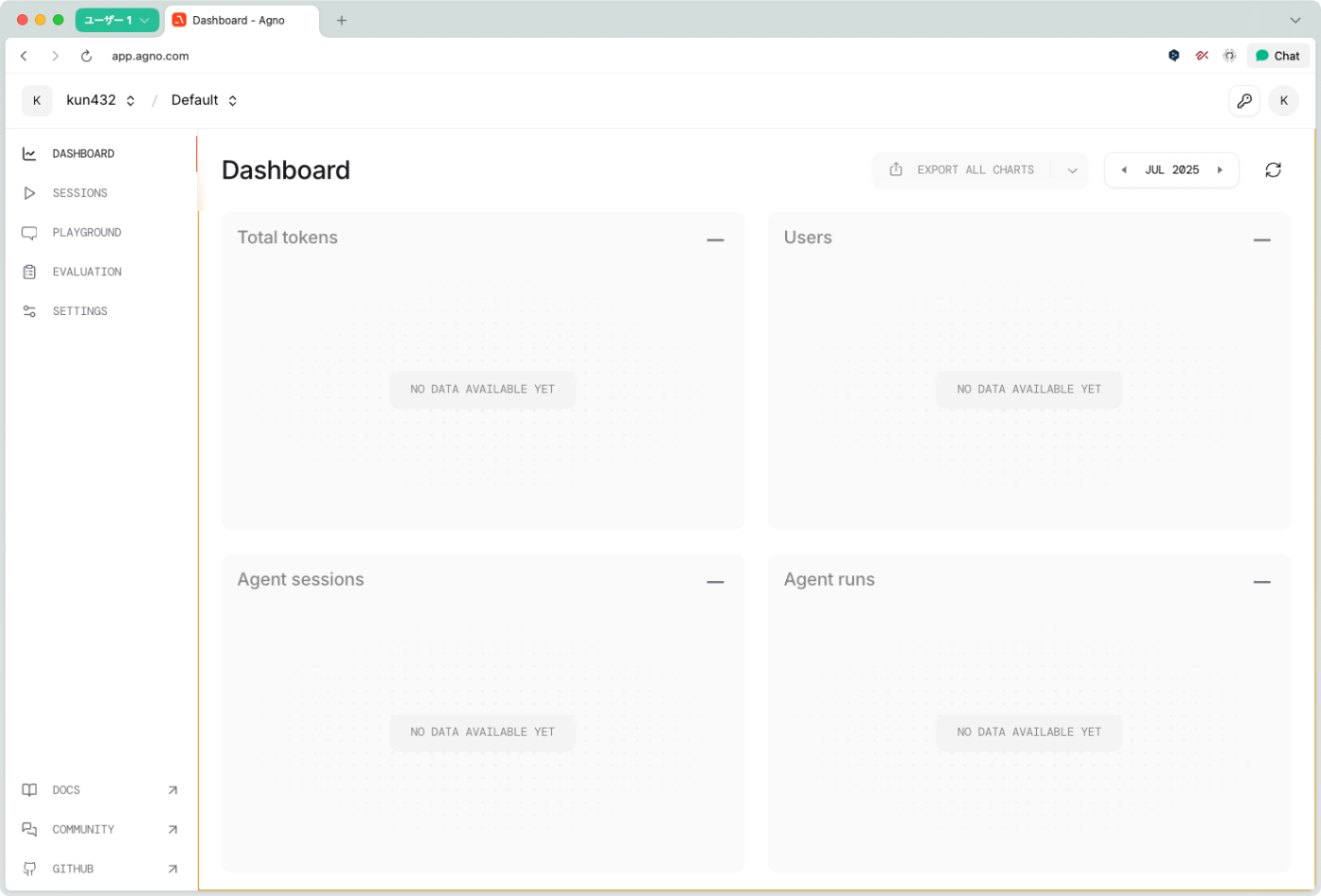Open the Dashboard section in sidebar
1321x896 pixels.
(100, 154)
